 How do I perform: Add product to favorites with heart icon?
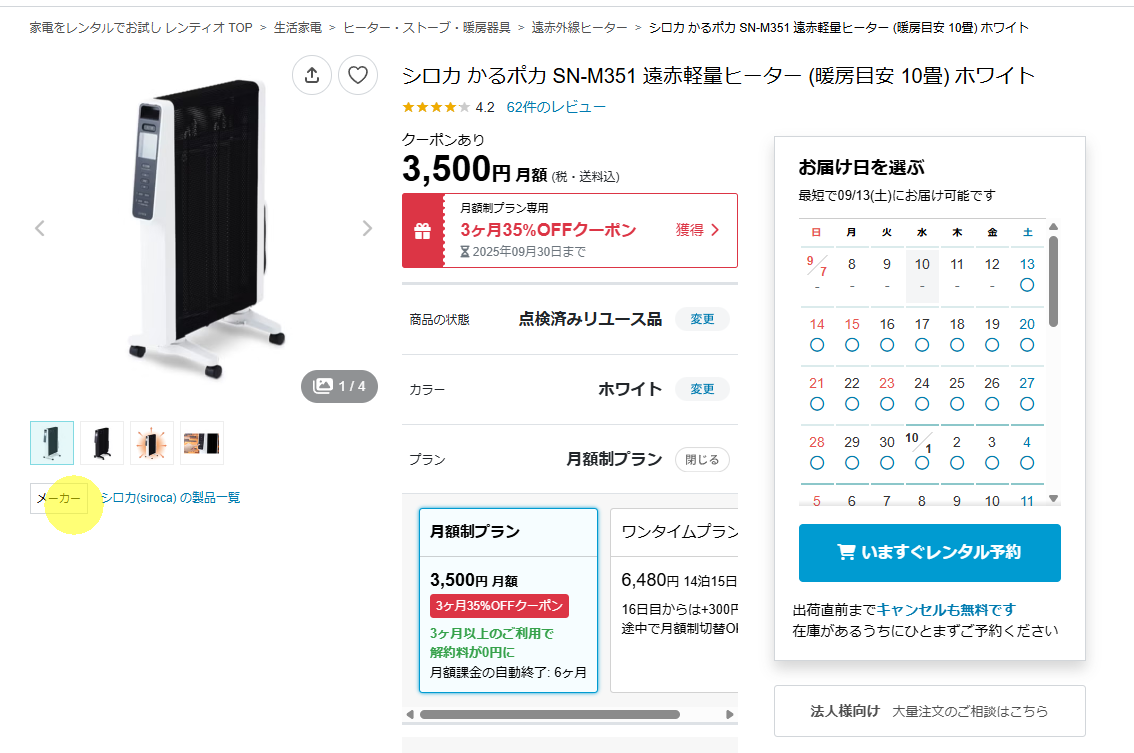click(358, 75)
